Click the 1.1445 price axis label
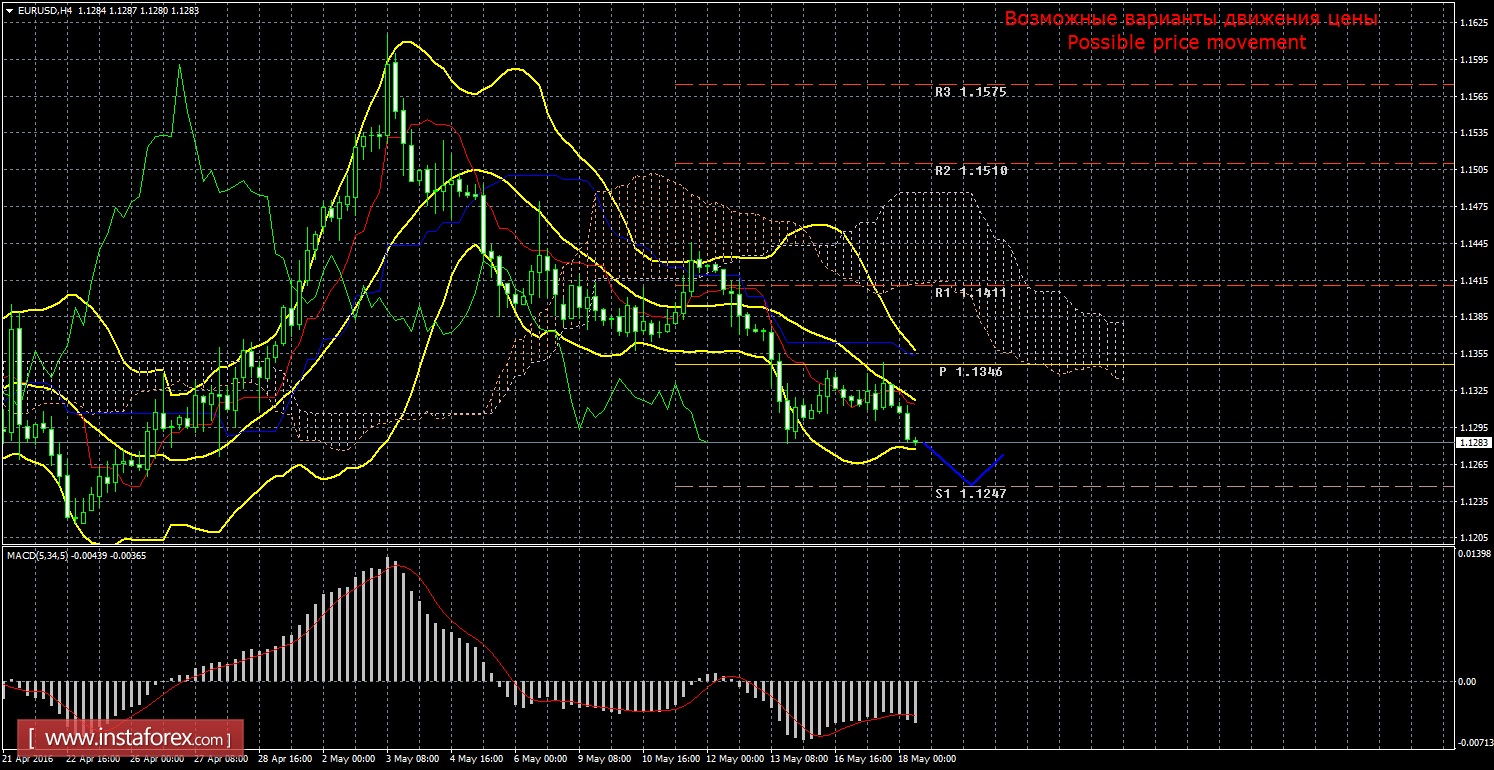Image resolution: width=1494 pixels, height=770 pixels. click(1474, 244)
